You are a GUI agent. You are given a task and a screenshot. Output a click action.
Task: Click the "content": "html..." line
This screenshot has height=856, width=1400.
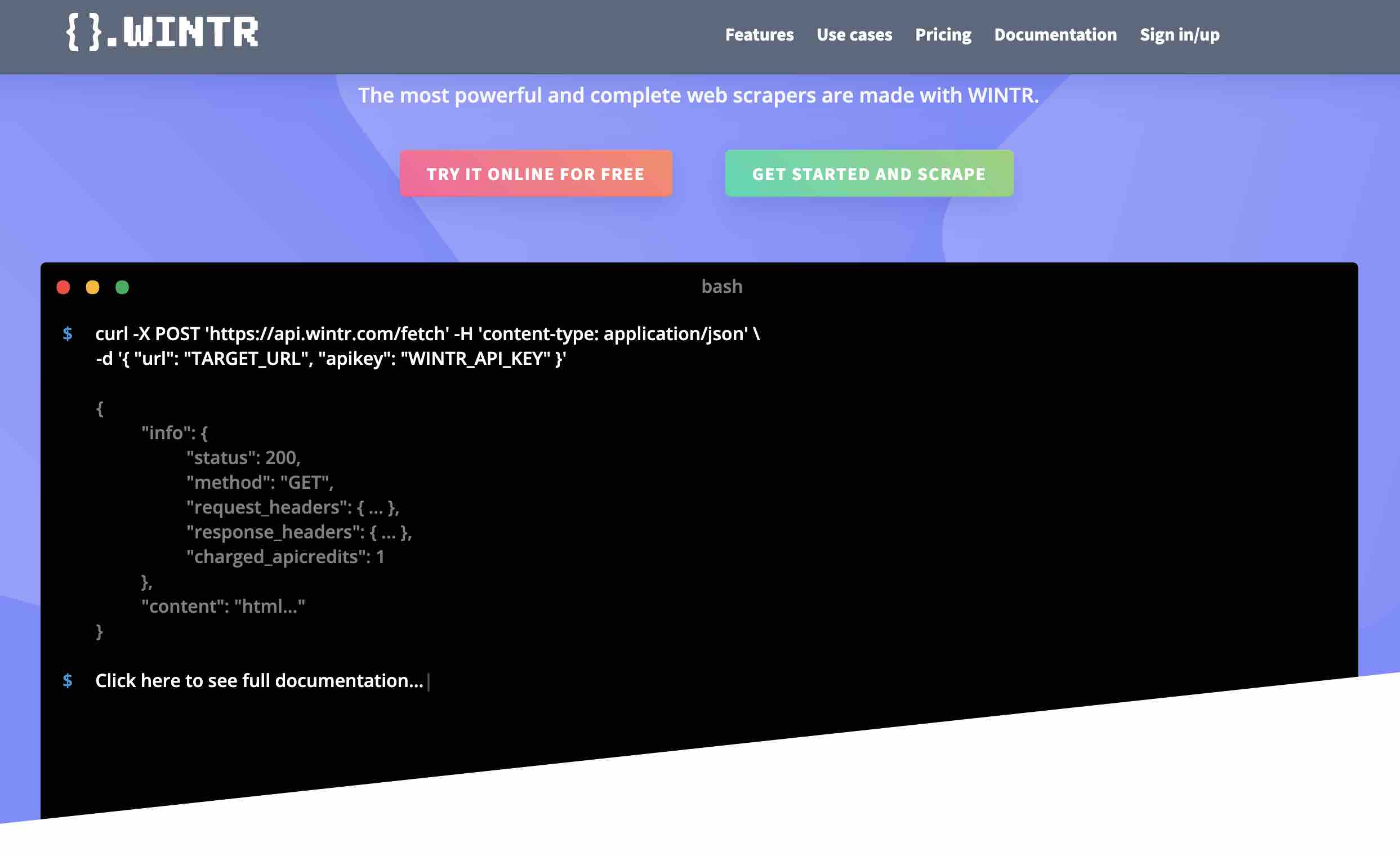(223, 606)
